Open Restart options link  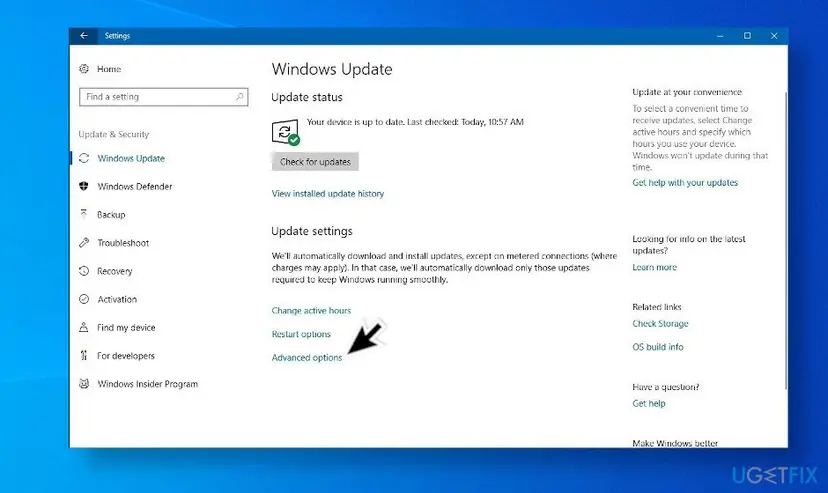301,334
